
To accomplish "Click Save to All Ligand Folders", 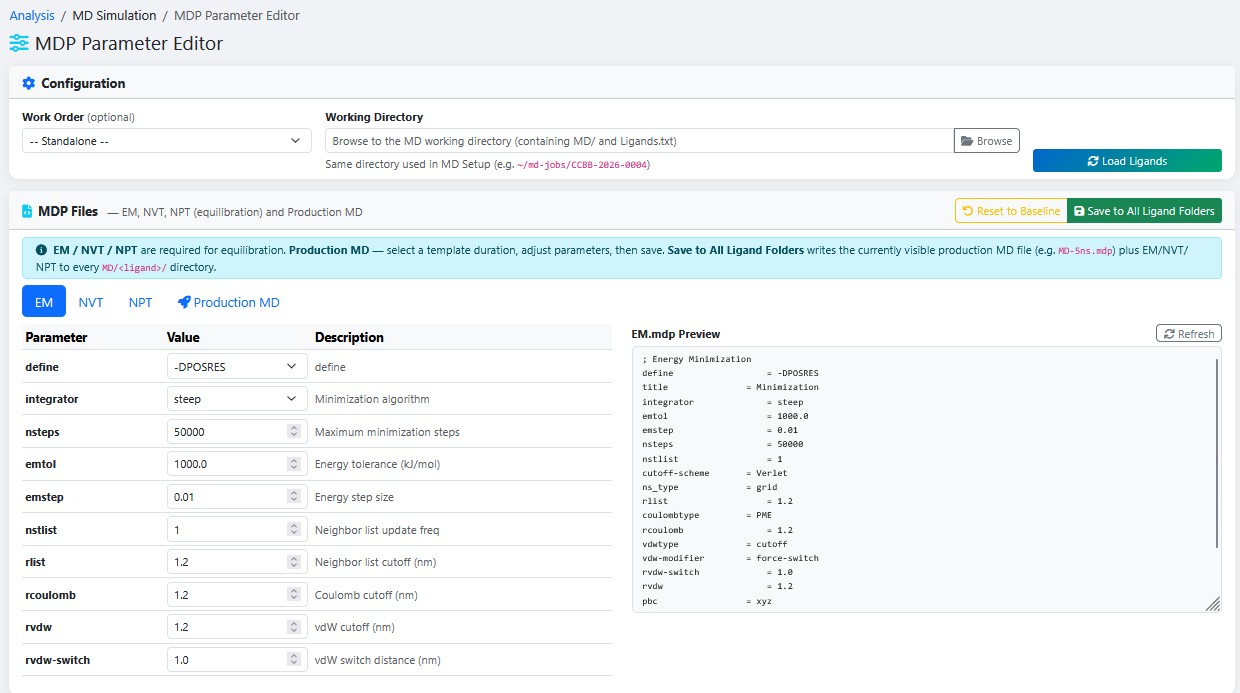I will tap(1144, 211).
